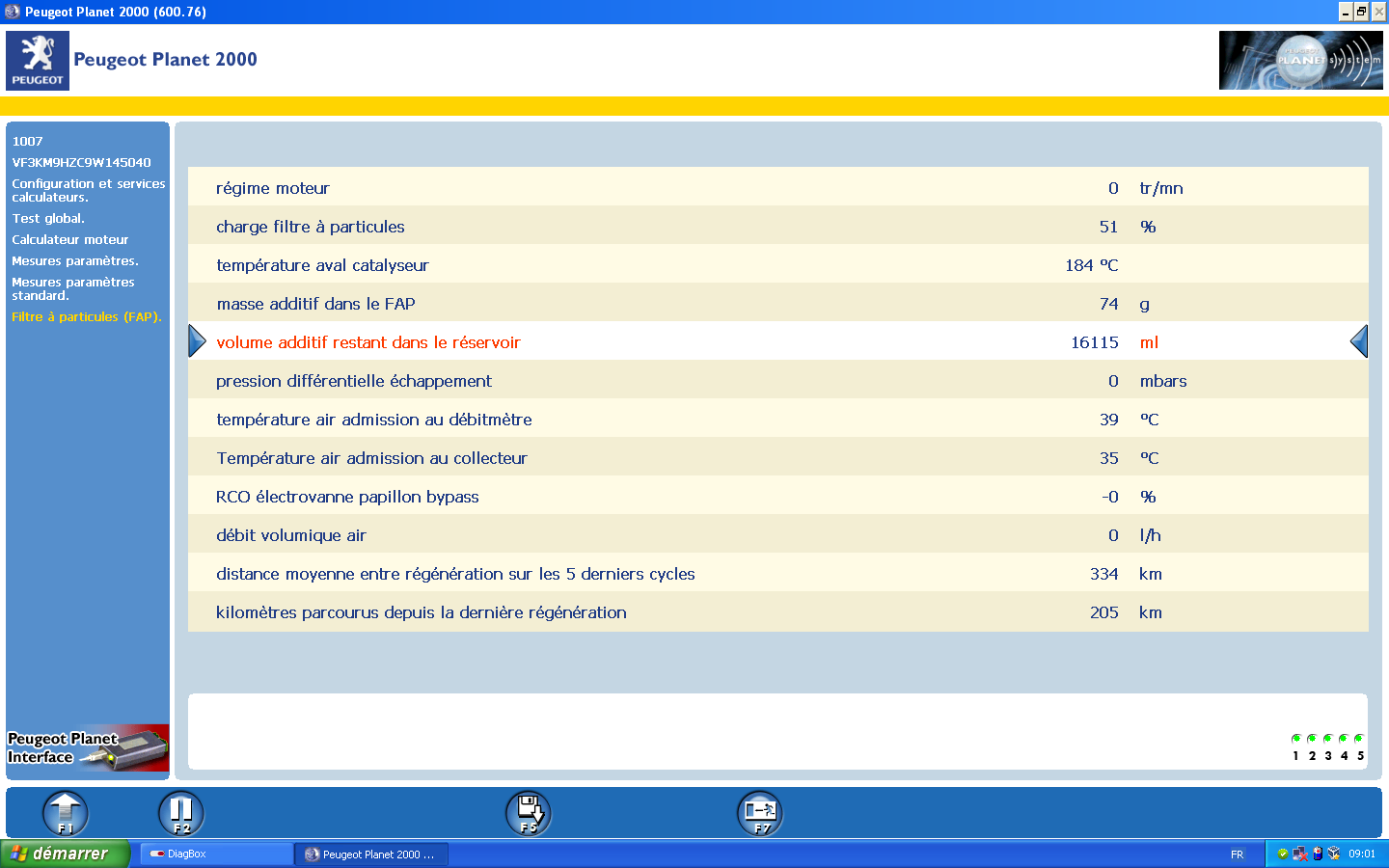Select 'Température air admission au collecteur' row
This screenshot has width=1389, height=868.
pyautogui.click(x=778, y=457)
